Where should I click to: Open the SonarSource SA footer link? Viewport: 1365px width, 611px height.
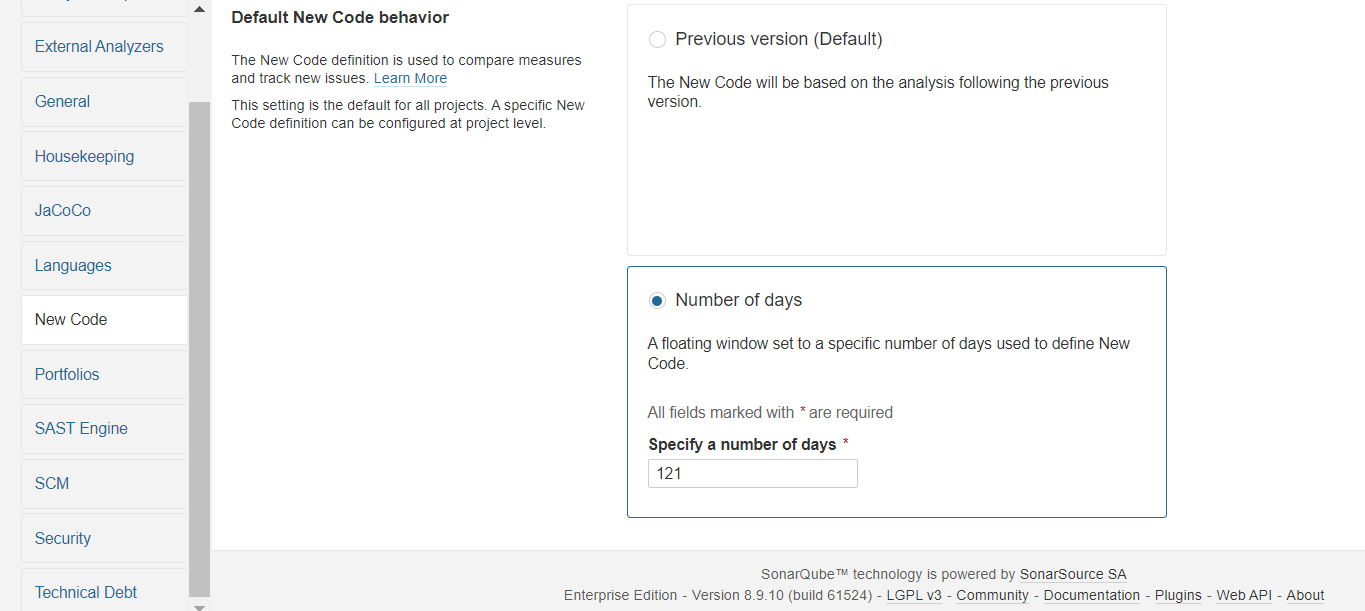click(x=1072, y=575)
